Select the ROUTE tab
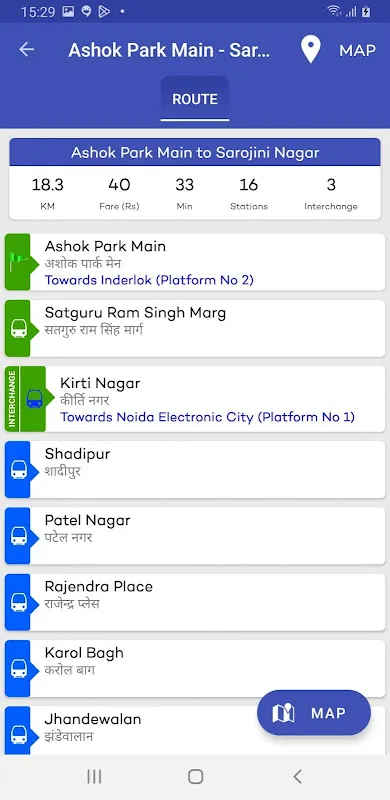This screenshot has width=390, height=800. (x=195, y=99)
